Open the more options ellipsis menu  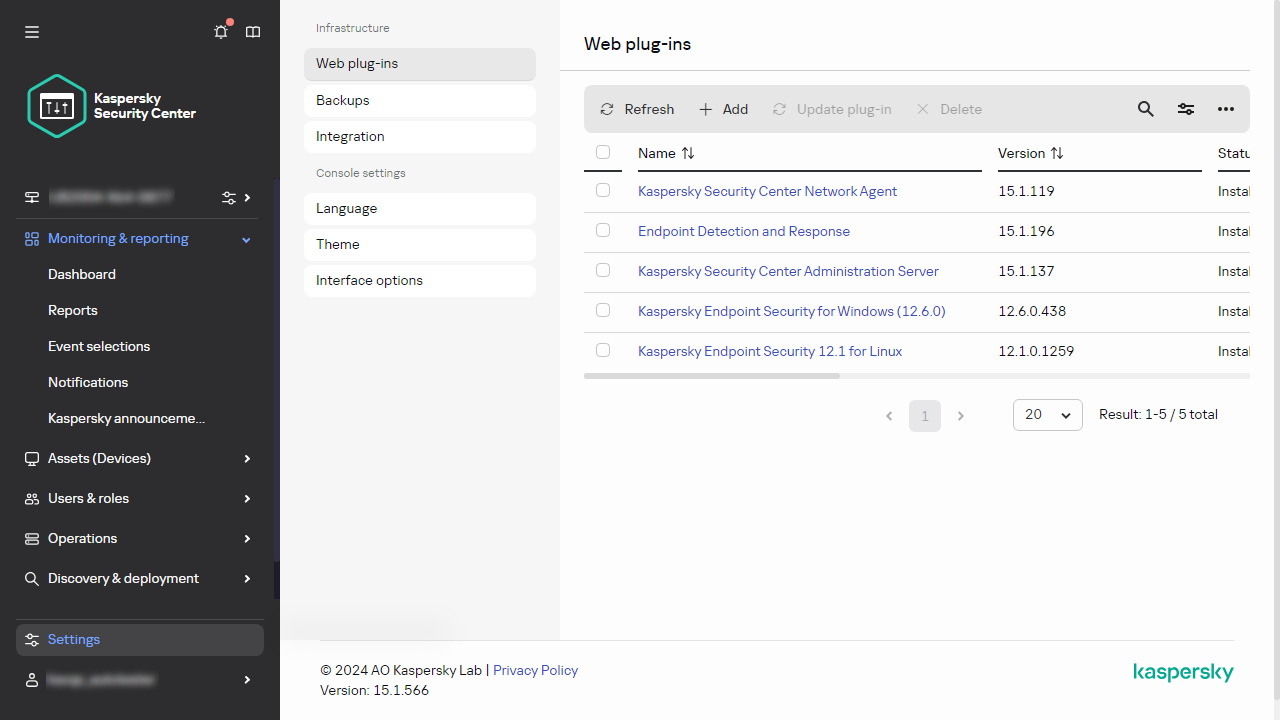[x=1226, y=109]
